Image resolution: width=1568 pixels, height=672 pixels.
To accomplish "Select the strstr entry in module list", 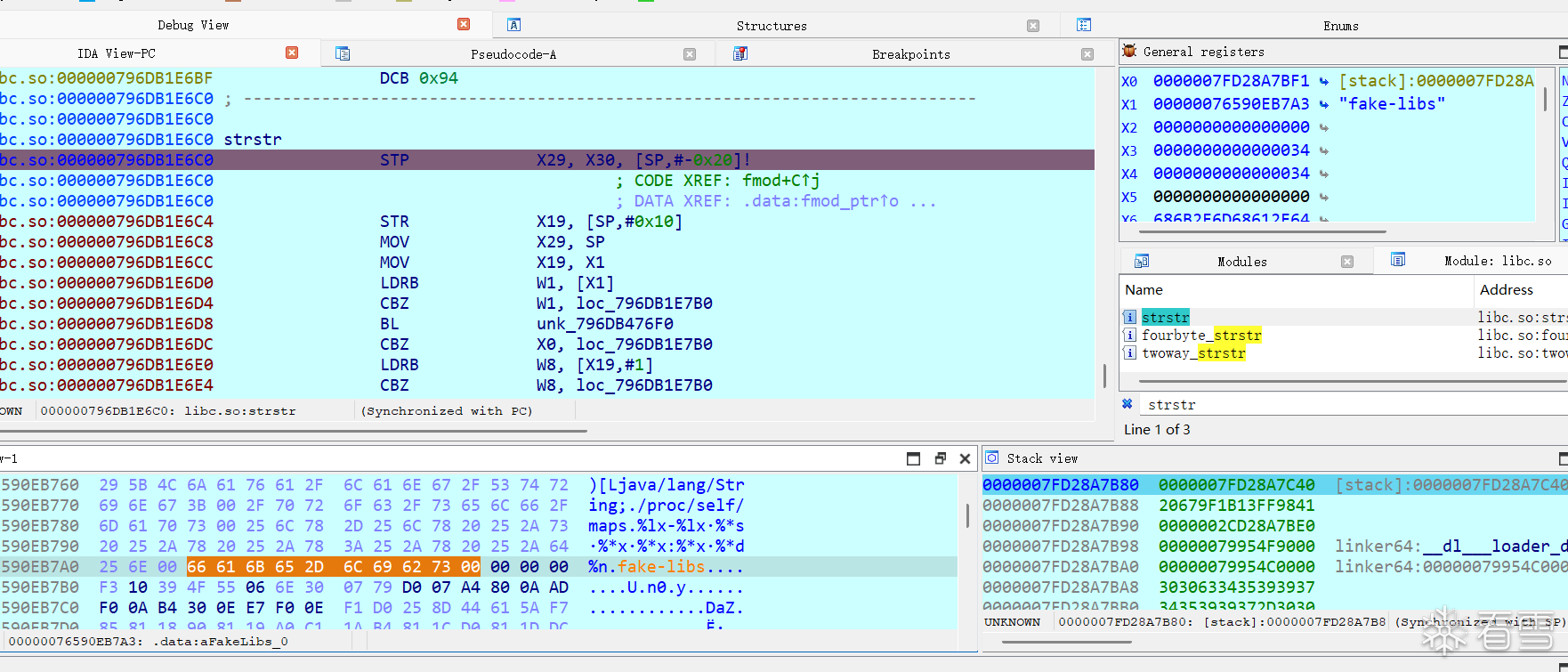I will pos(1166,317).
